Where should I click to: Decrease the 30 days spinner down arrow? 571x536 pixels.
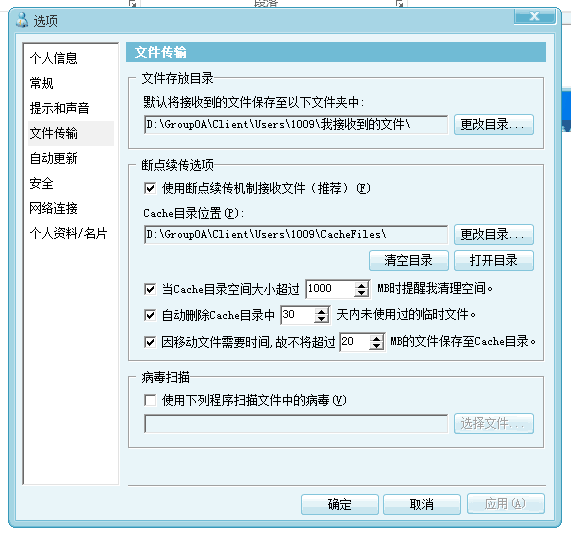tap(321, 319)
